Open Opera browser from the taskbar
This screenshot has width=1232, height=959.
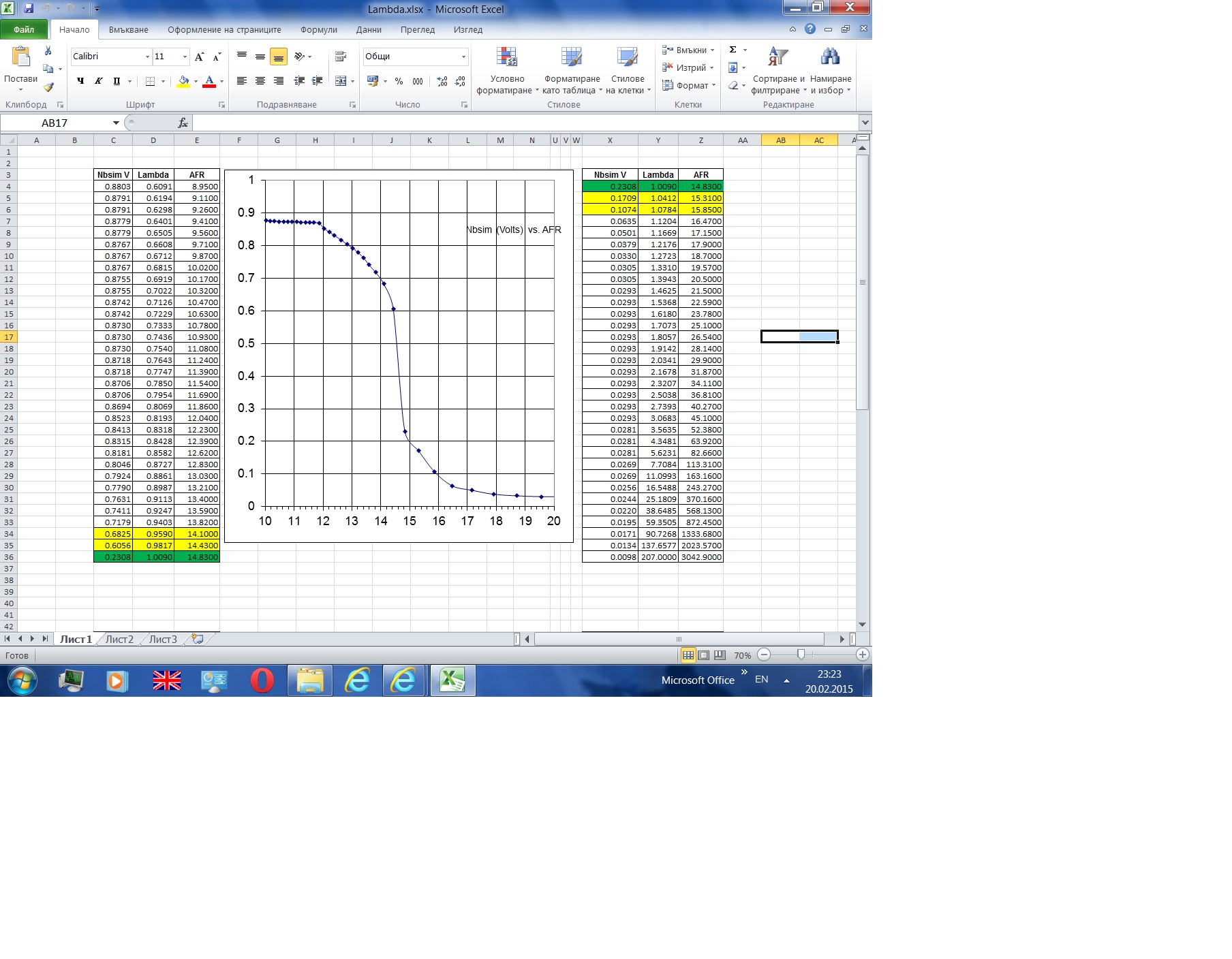click(x=262, y=680)
